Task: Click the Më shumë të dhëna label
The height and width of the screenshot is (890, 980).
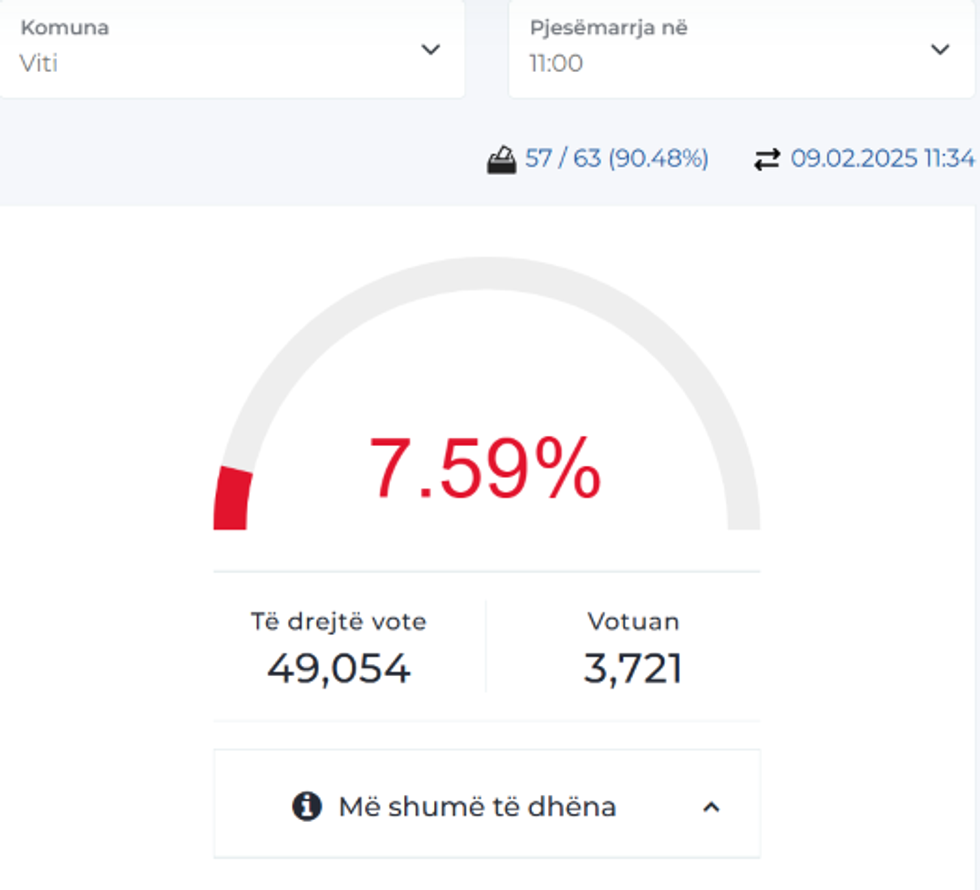Action: tap(477, 806)
